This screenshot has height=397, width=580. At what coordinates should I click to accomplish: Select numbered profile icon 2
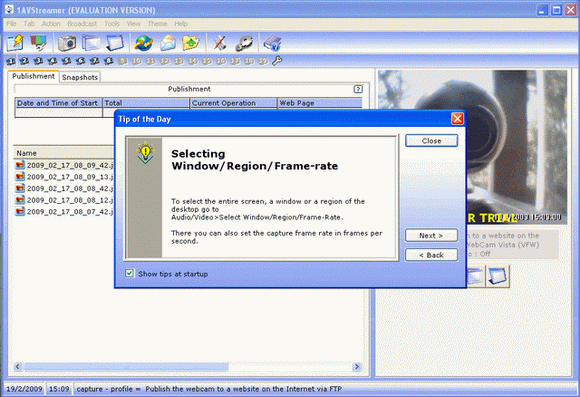pos(24,61)
